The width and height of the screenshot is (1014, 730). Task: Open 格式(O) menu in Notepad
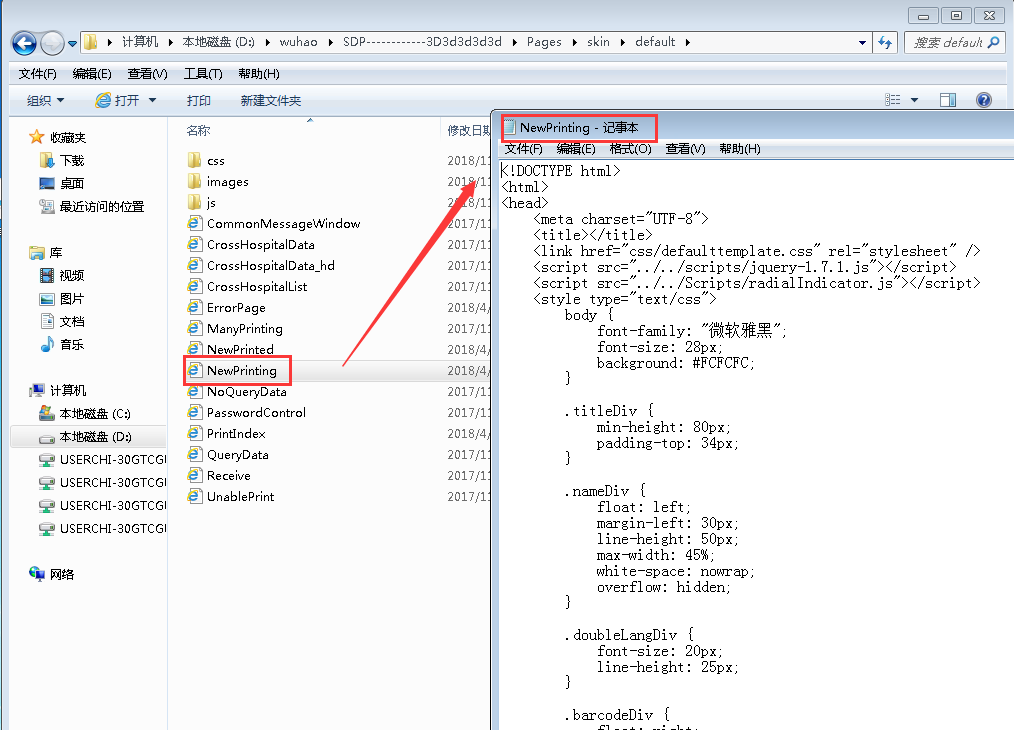(630, 149)
